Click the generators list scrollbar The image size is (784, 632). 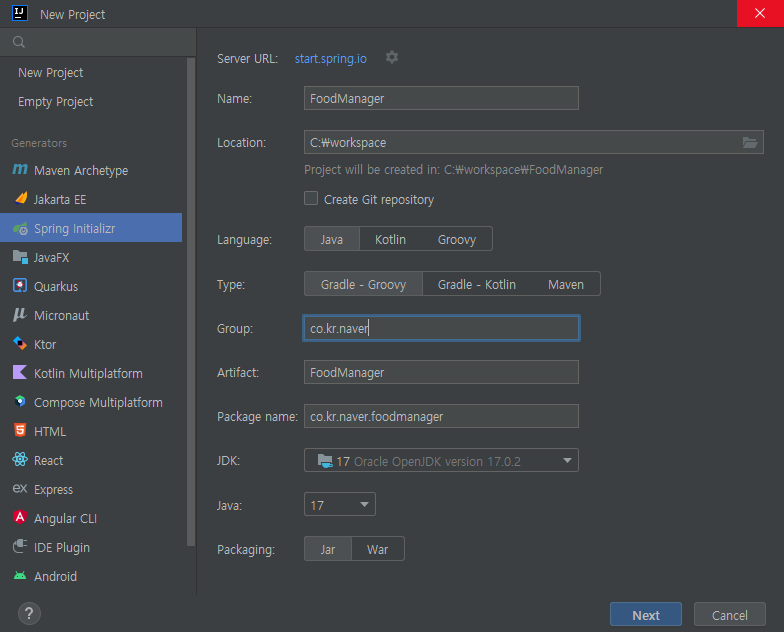pyautogui.click(x=190, y=302)
